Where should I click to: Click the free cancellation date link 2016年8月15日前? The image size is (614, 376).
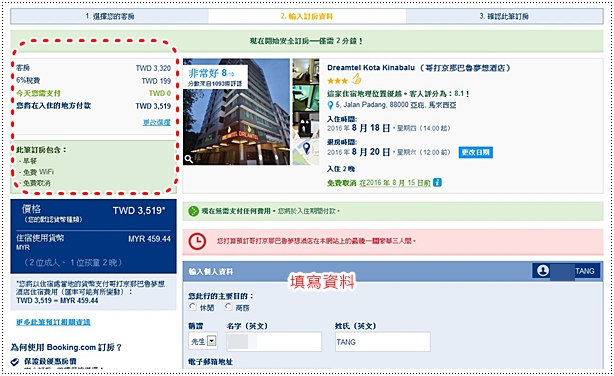pyautogui.click(x=395, y=183)
